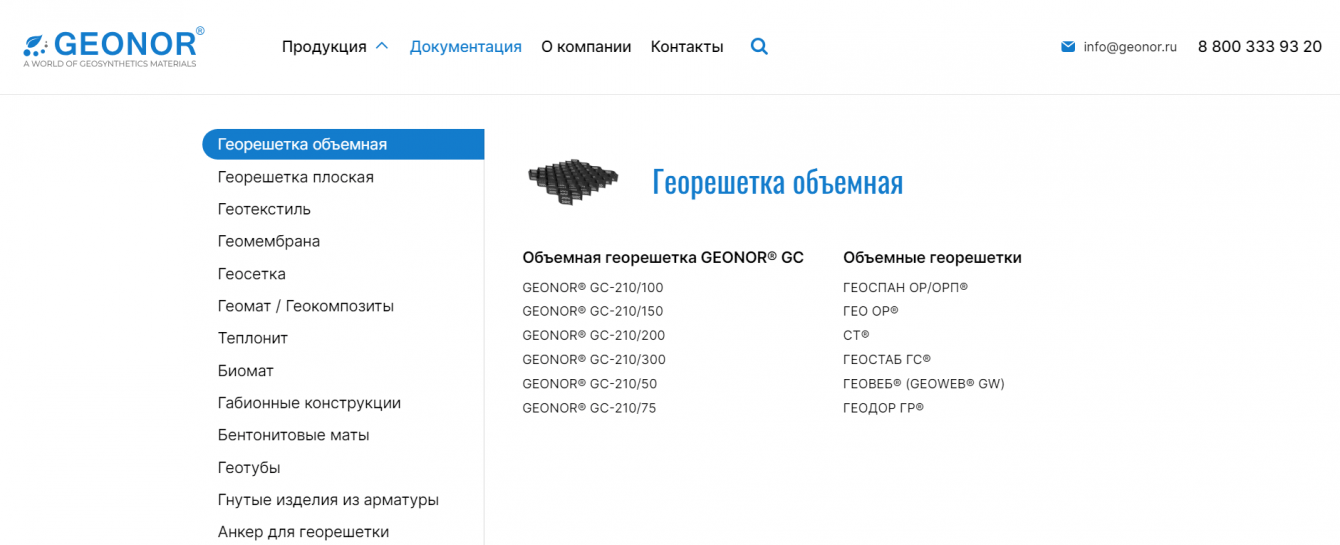The height and width of the screenshot is (545, 1340).
Task: Click the geocell product thumbnail image
Action: [x=574, y=182]
